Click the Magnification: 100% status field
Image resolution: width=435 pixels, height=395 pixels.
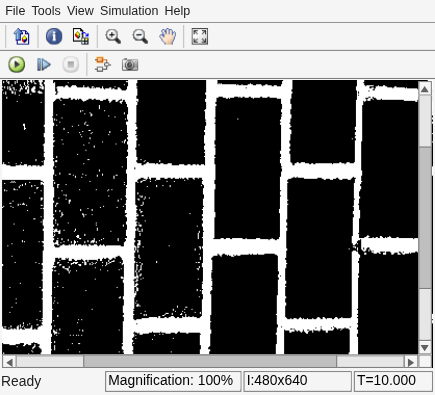tap(173, 381)
